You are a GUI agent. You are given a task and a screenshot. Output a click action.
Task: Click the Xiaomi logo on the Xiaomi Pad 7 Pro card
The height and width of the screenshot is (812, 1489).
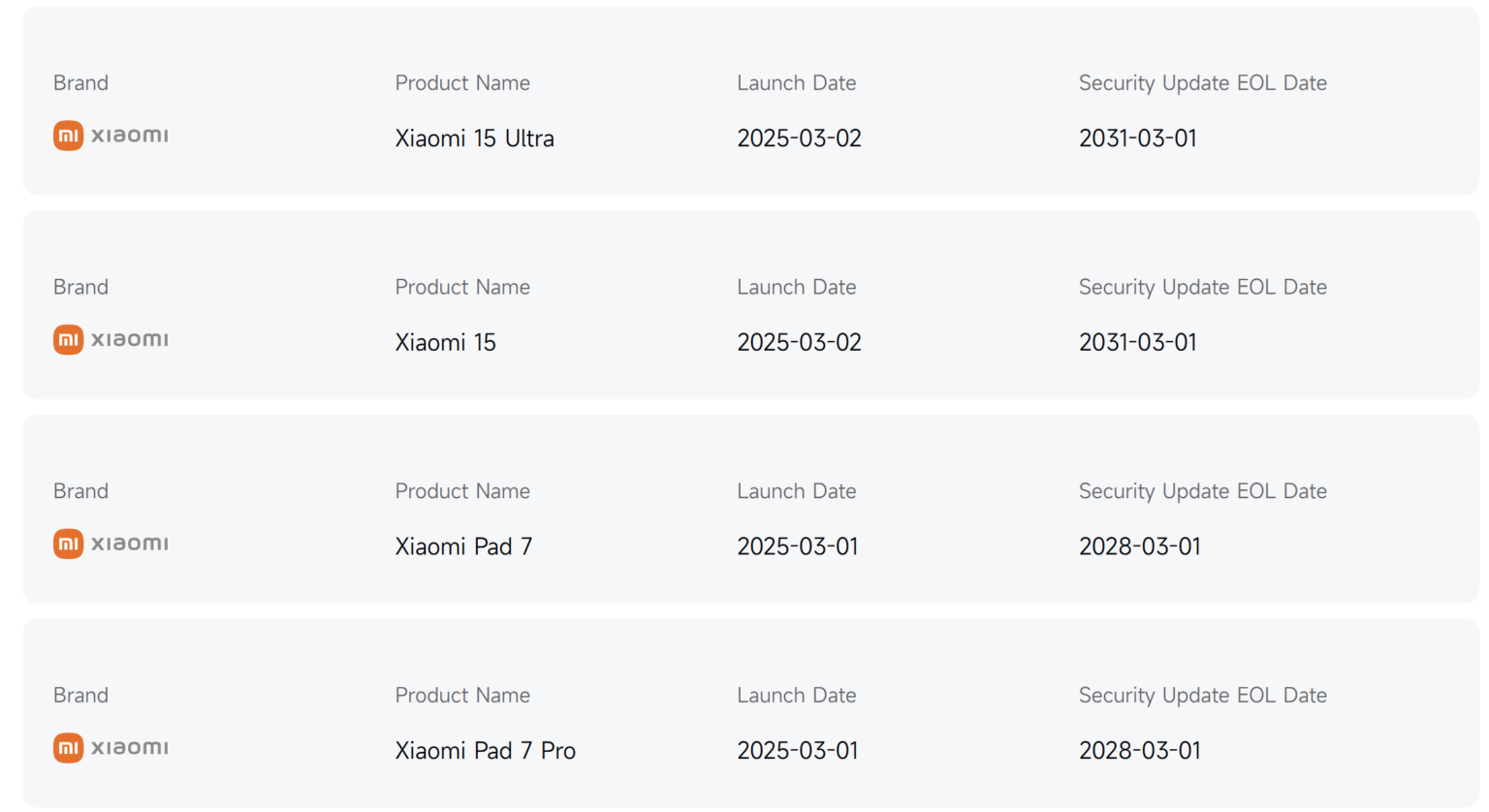[110, 747]
